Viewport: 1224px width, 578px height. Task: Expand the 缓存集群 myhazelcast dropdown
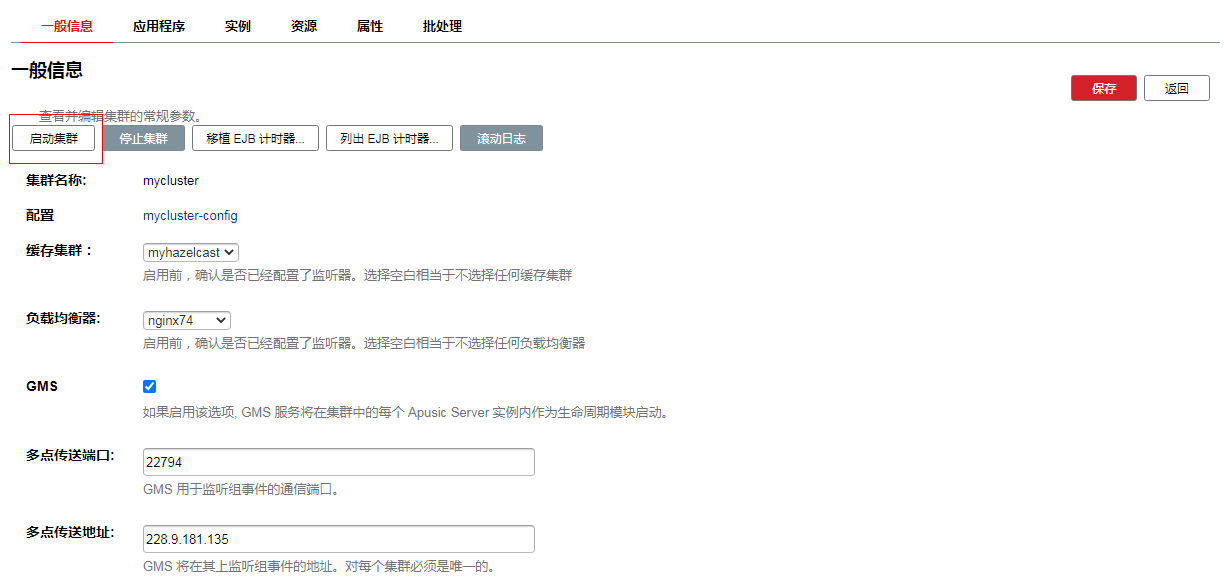coord(191,253)
